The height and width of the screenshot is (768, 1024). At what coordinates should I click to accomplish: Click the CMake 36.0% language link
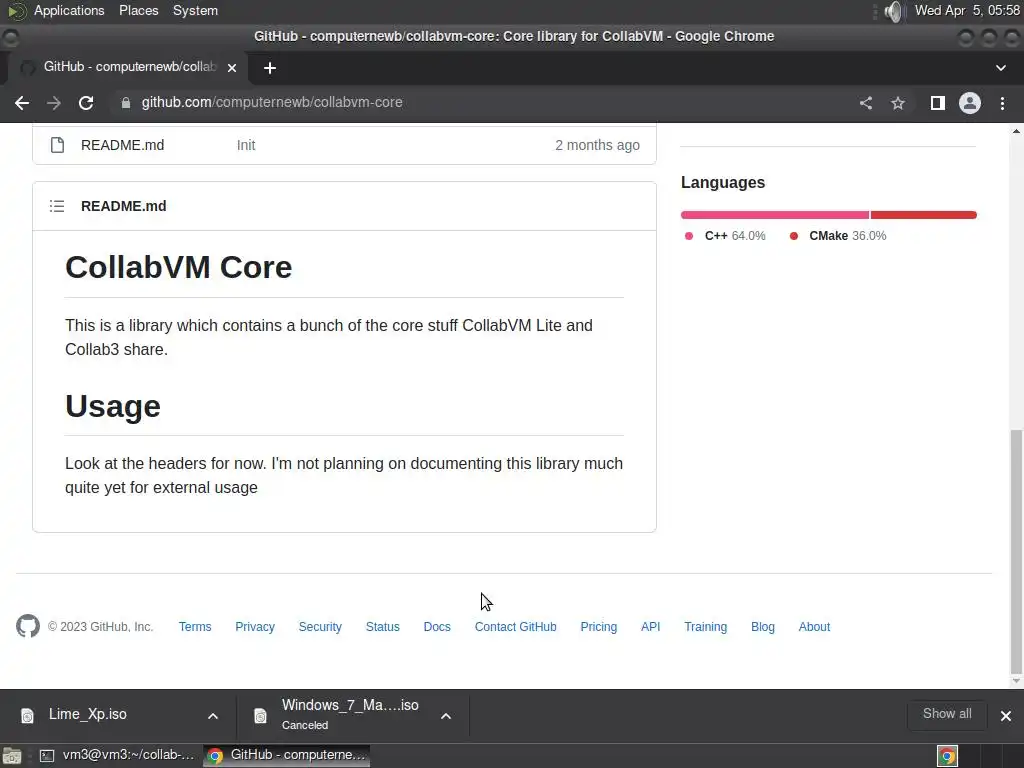click(x=838, y=236)
